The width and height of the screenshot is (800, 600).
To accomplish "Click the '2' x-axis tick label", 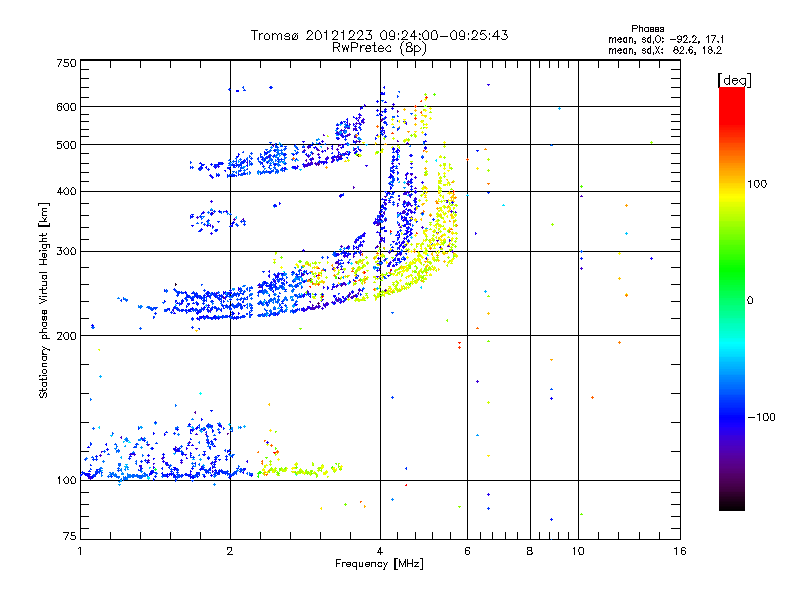I will [230, 551].
